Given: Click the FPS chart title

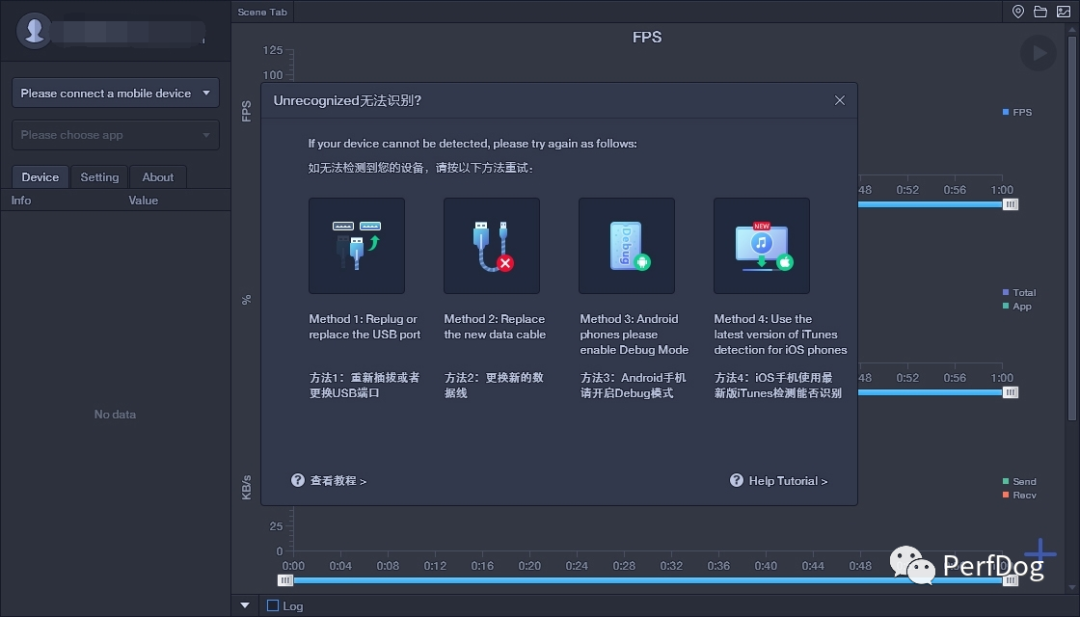Looking at the screenshot, I should click(x=647, y=37).
